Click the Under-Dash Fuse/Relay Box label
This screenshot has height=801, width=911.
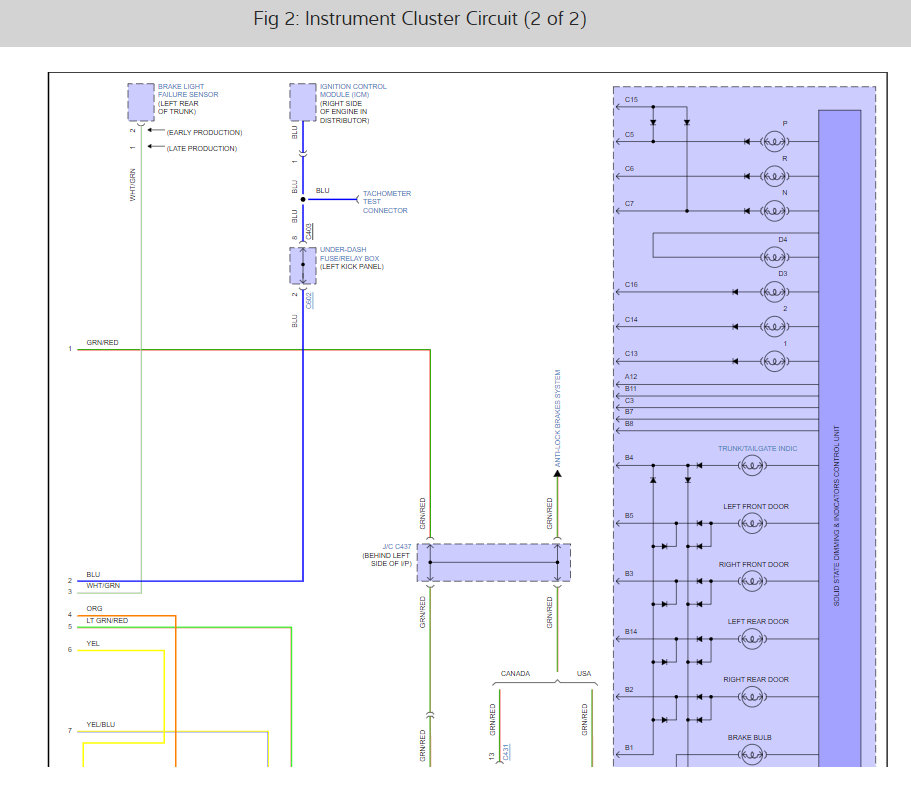click(x=349, y=254)
